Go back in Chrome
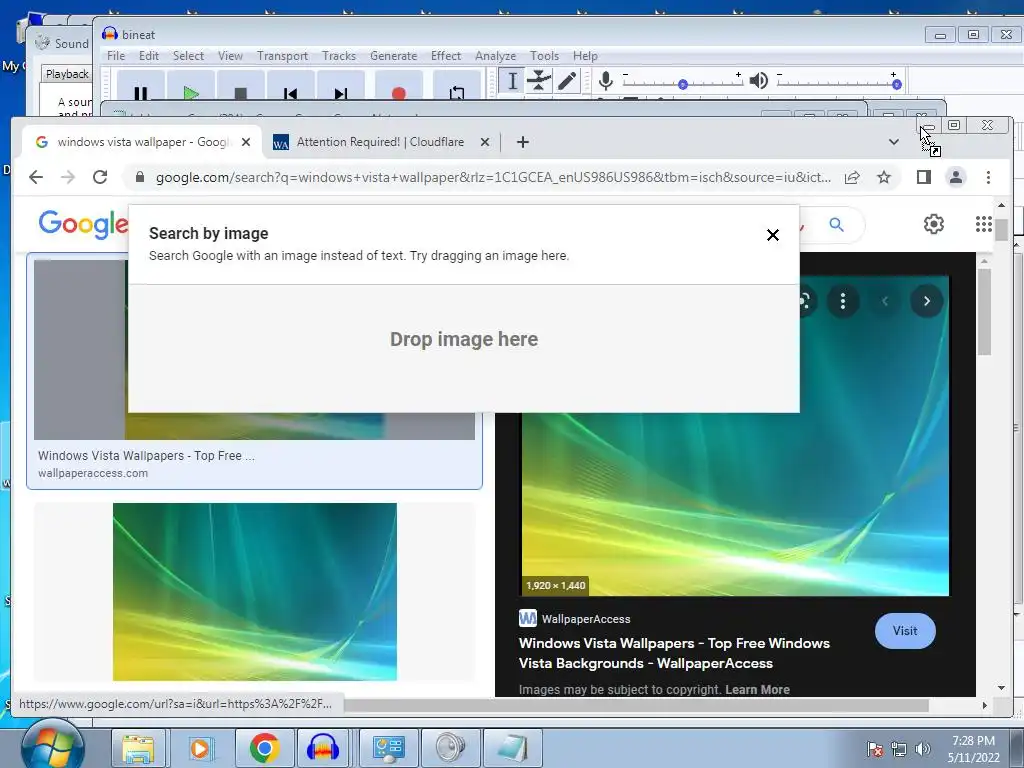This screenshot has width=1024, height=768. coord(36,177)
